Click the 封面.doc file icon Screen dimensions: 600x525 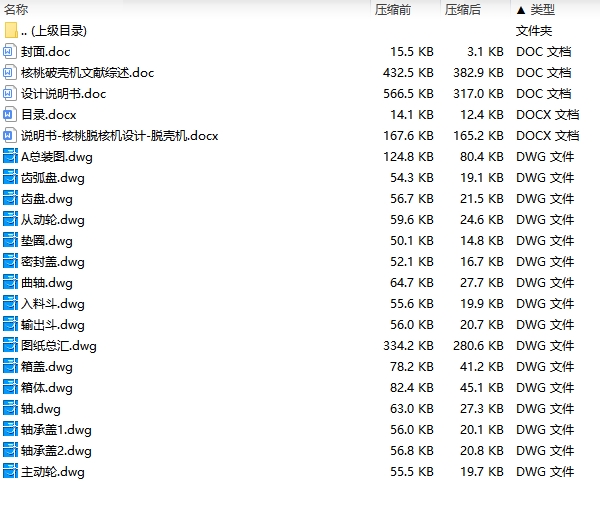point(10,51)
